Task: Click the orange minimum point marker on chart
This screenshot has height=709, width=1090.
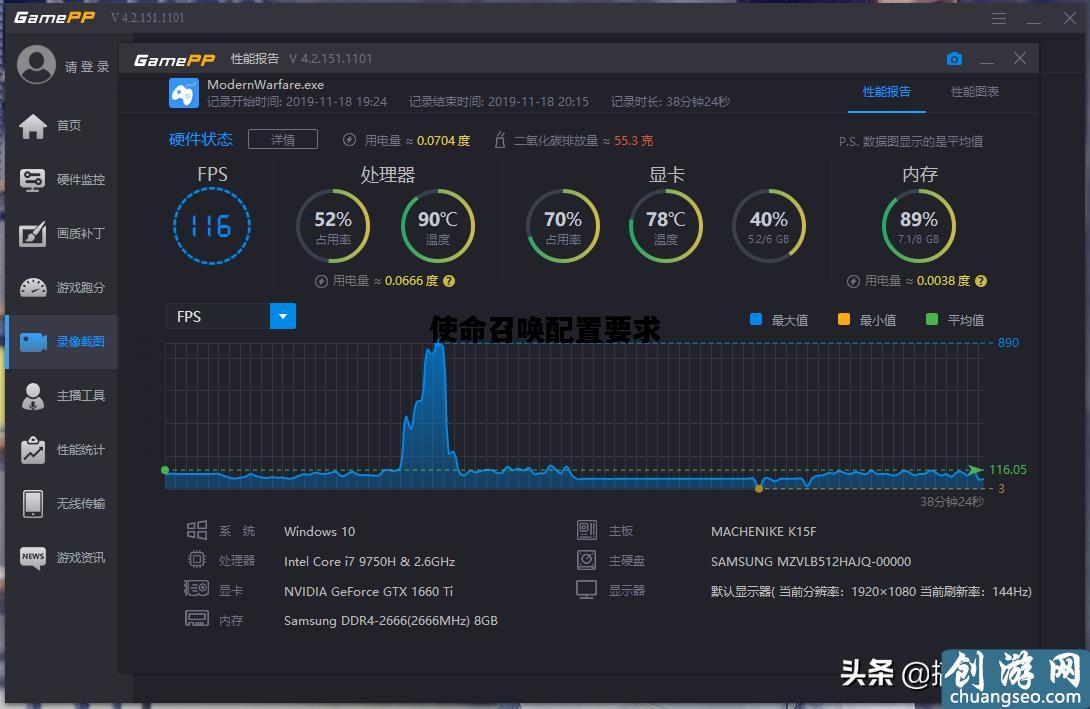Action: (759, 489)
